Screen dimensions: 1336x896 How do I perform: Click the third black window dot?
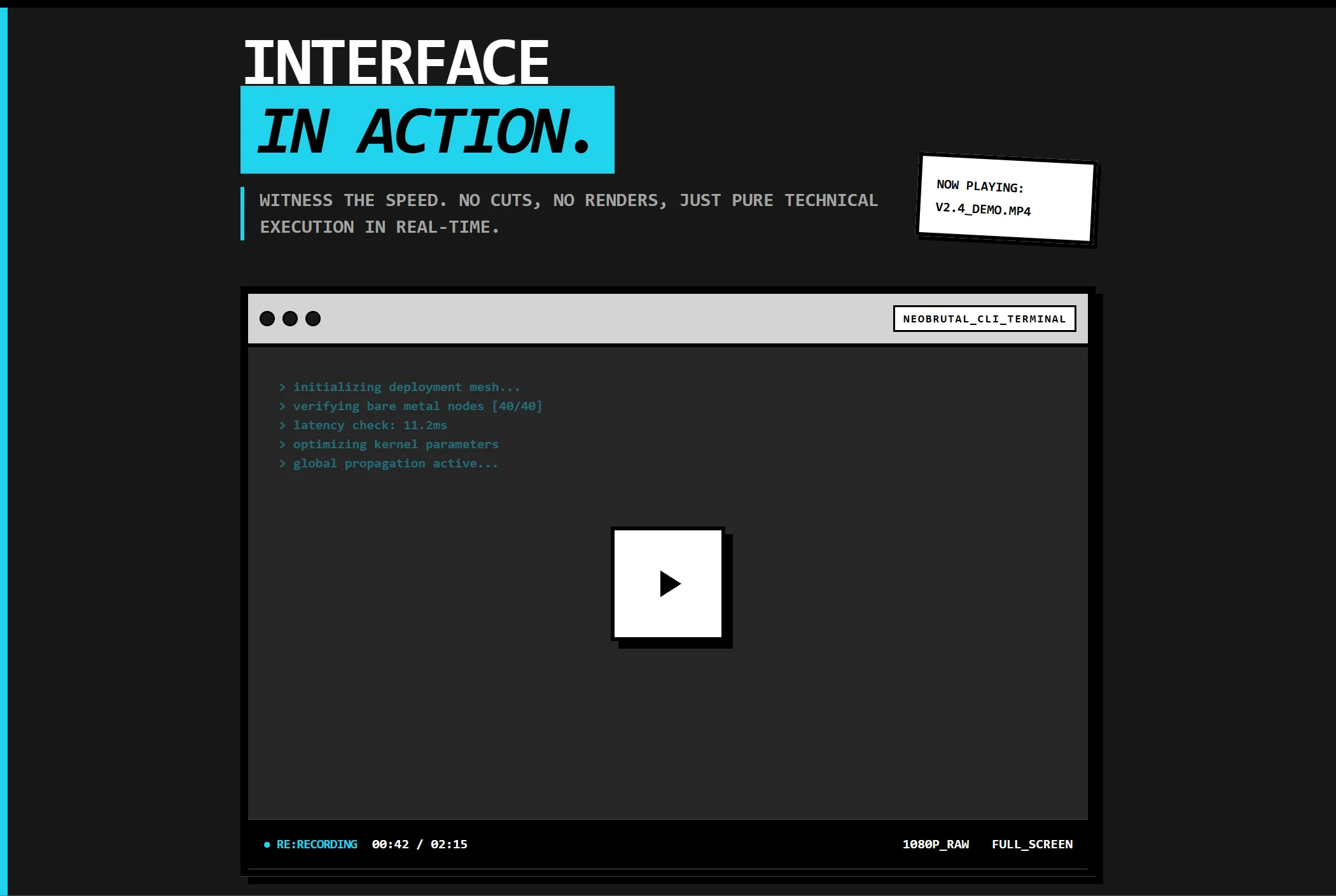313,319
